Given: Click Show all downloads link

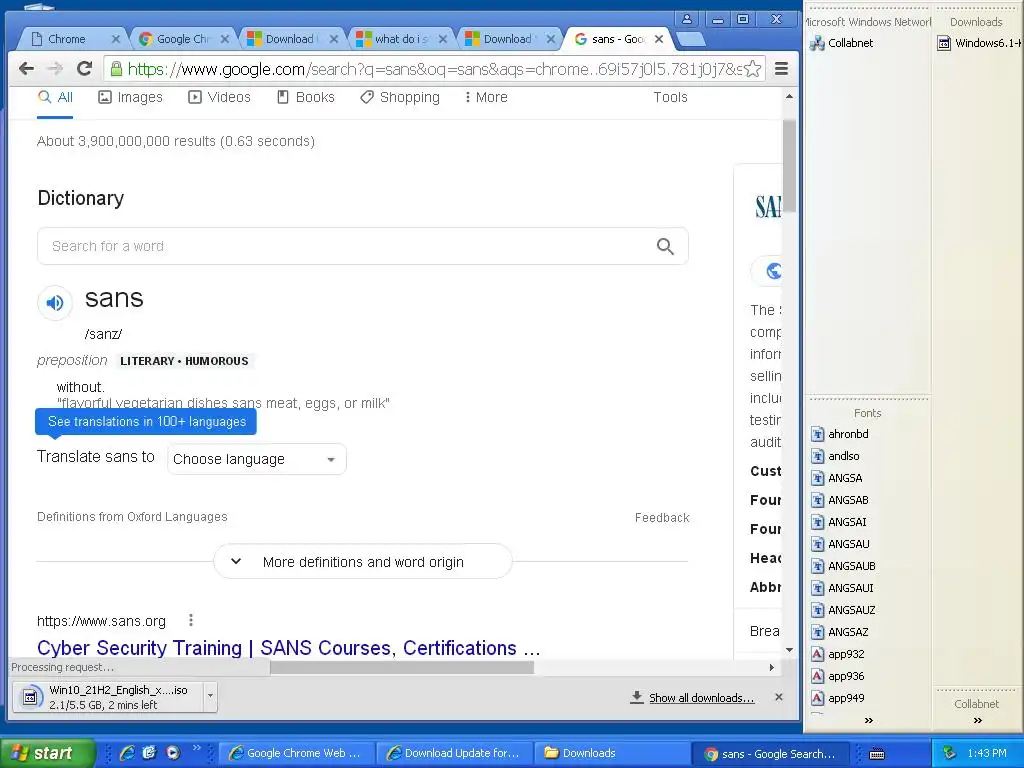Looking at the screenshot, I should (701, 697).
